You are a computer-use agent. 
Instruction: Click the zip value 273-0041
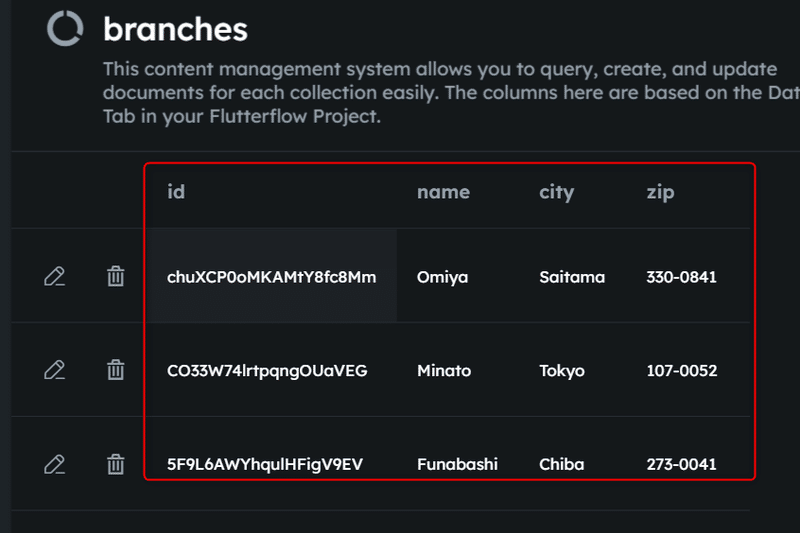pyautogui.click(x=681, y=464)
